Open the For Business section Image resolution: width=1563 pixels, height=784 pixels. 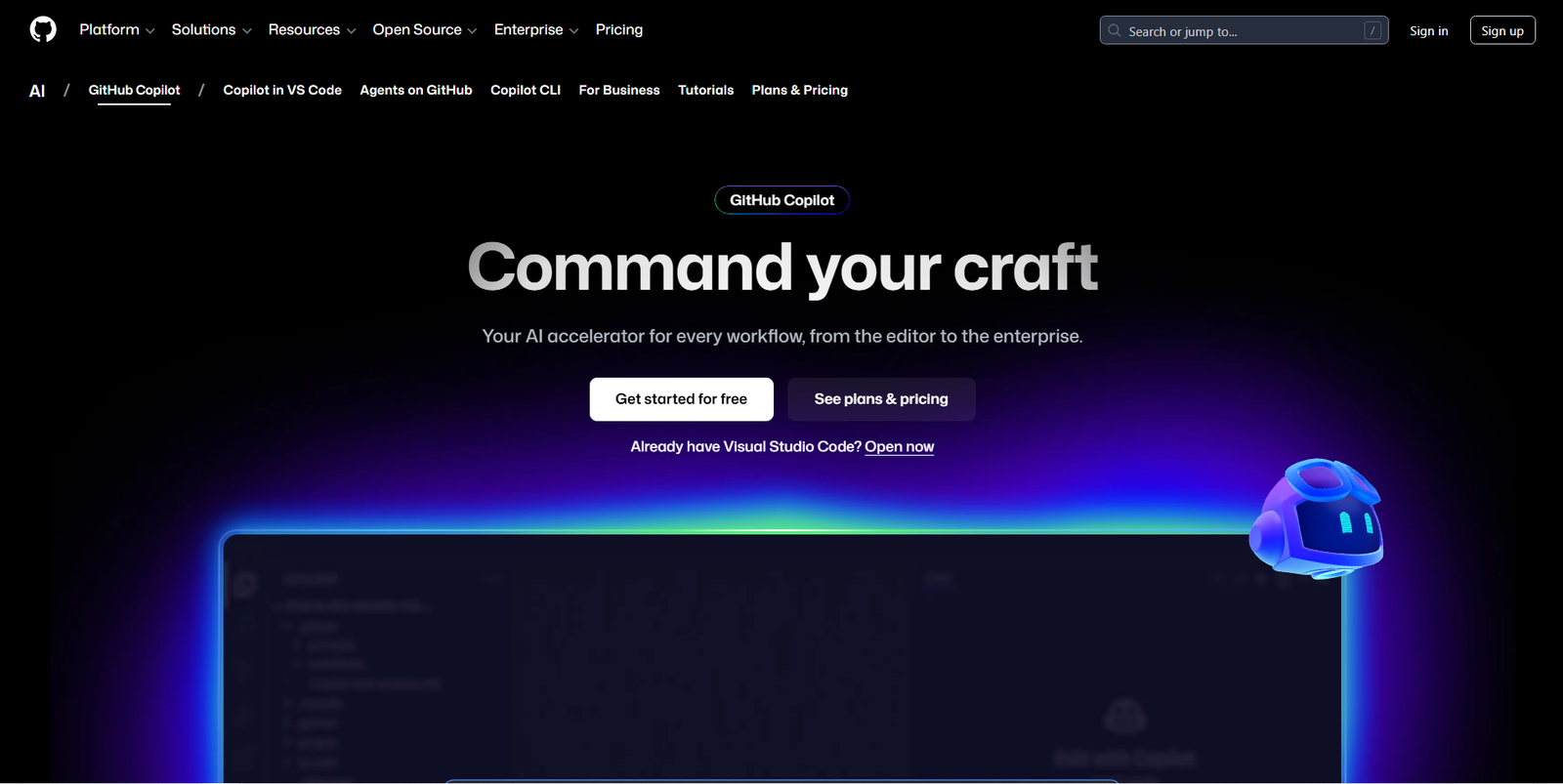(x=619, y=90)
